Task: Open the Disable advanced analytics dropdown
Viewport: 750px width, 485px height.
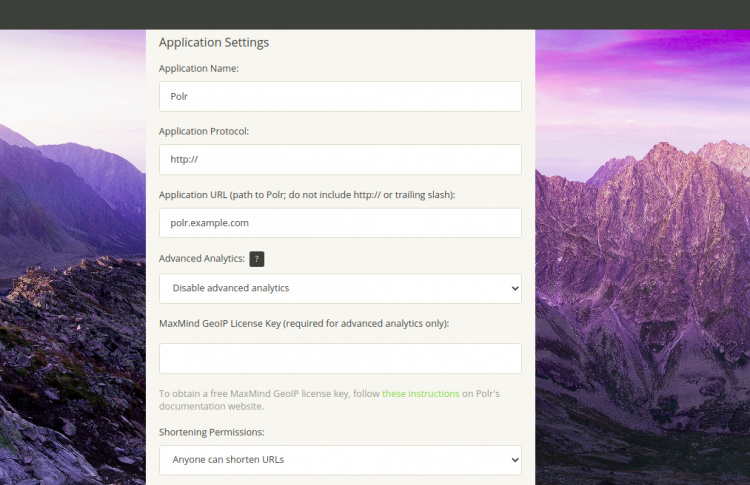Action: tap(340, 288)
